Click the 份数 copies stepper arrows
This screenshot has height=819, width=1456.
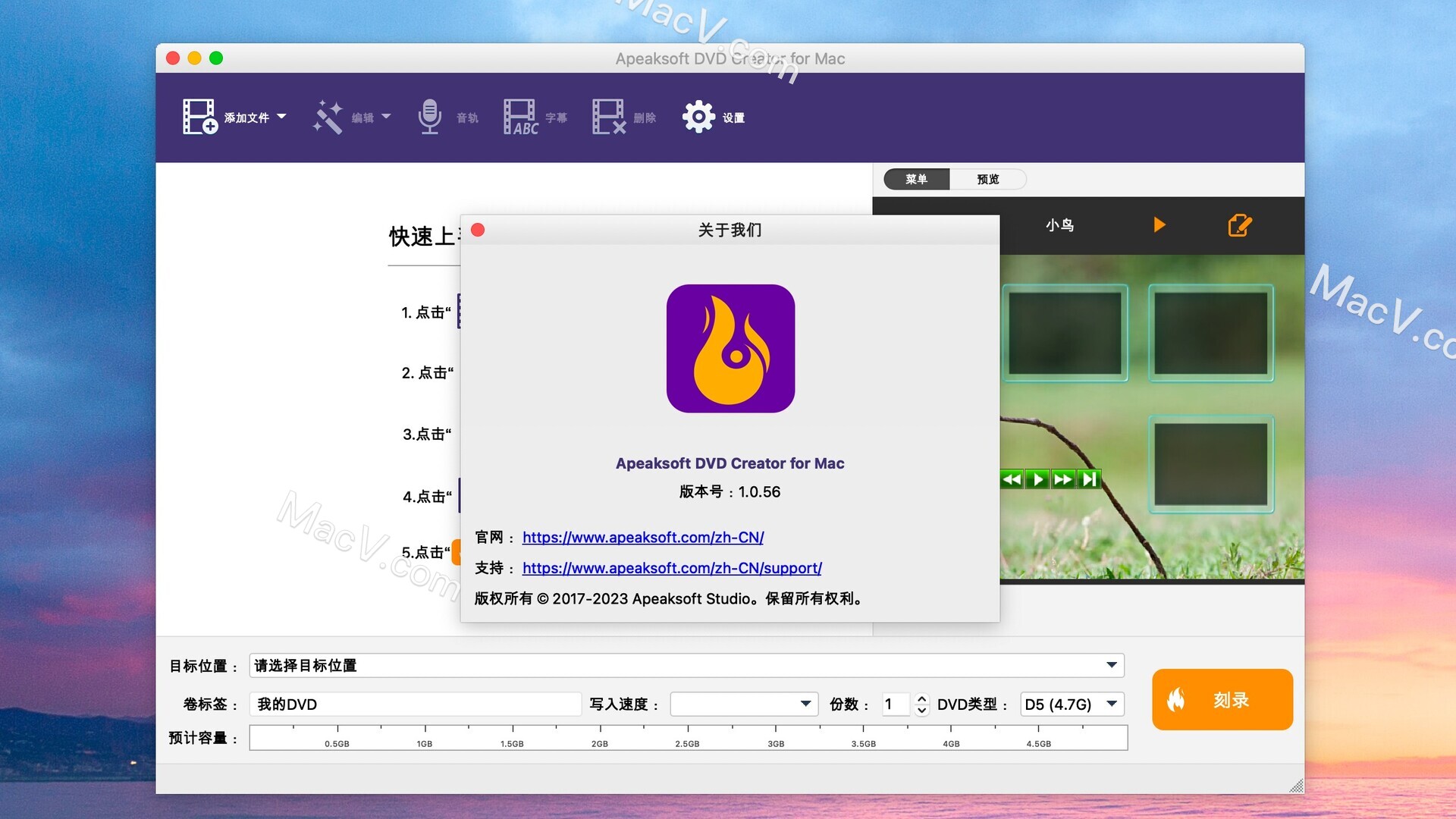[921, 704]
